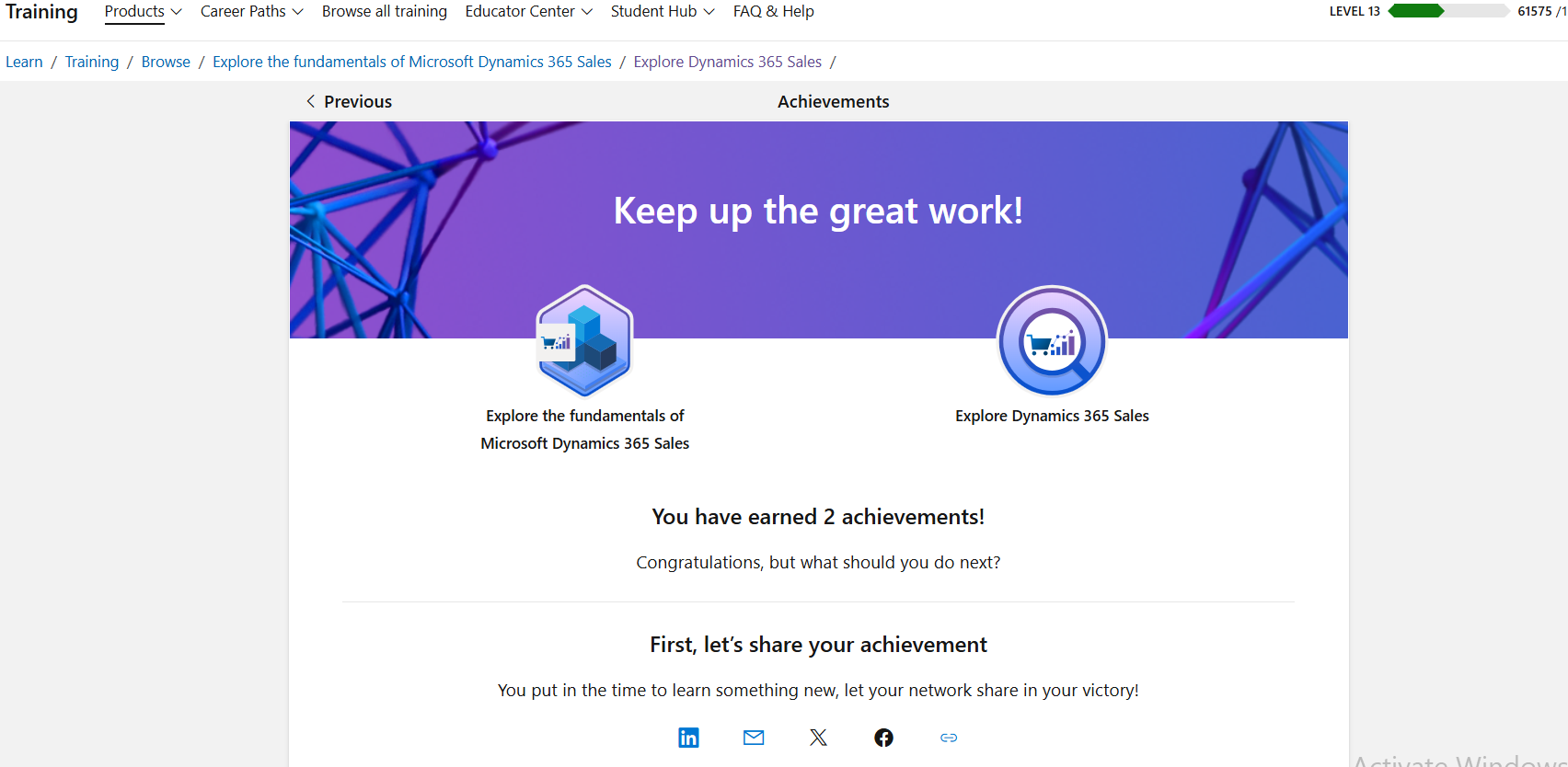Open Explore Dynamics 365 Sales breadcrumb
1568x767 pixels.
click(728, 62)
